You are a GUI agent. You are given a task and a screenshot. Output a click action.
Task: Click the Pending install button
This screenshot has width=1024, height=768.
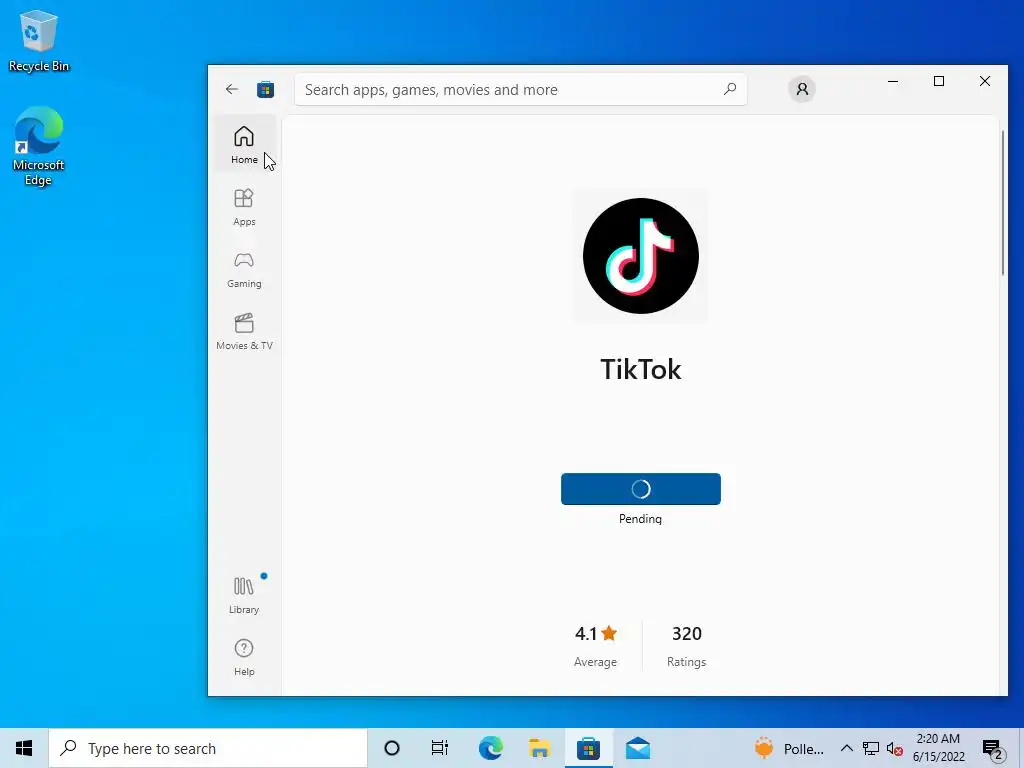pos(641,488)
